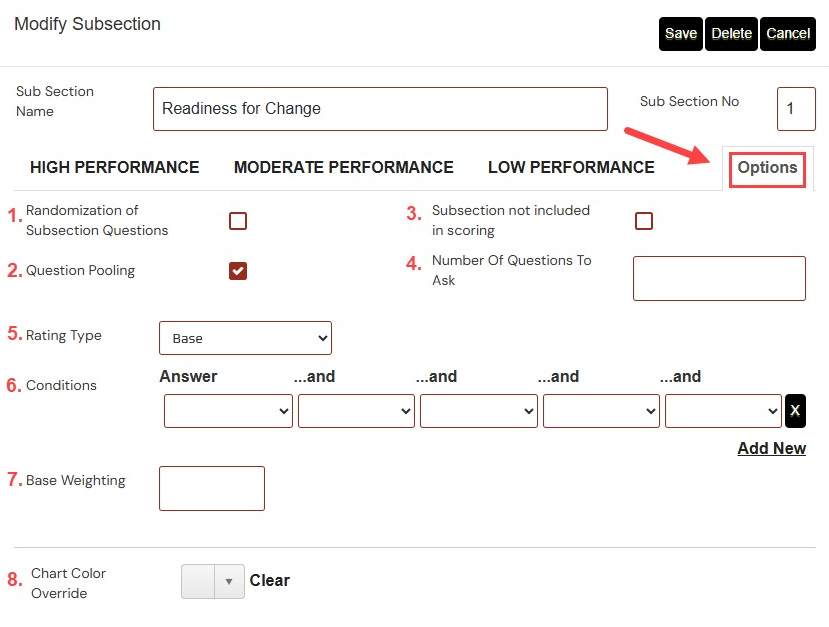Remove condition row with X button

(x=795, y=411)
